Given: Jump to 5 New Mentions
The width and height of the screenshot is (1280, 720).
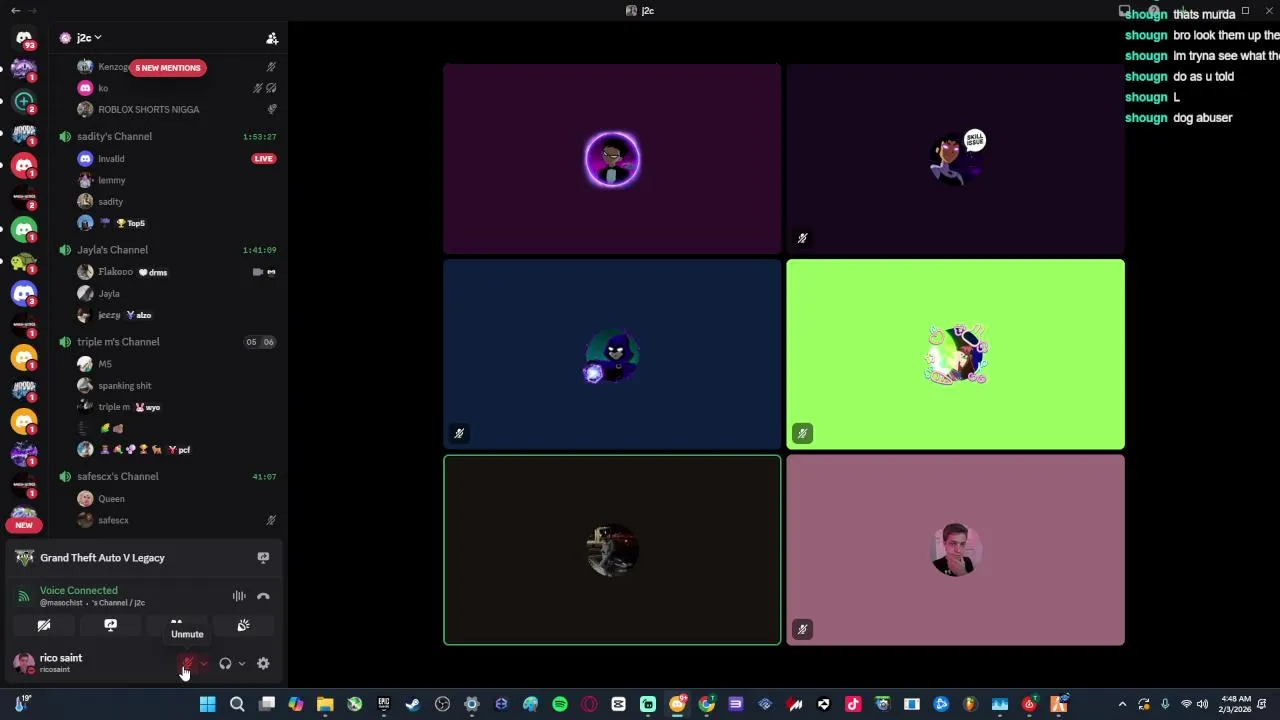Looking at the screenshot, I should point(167,68).
